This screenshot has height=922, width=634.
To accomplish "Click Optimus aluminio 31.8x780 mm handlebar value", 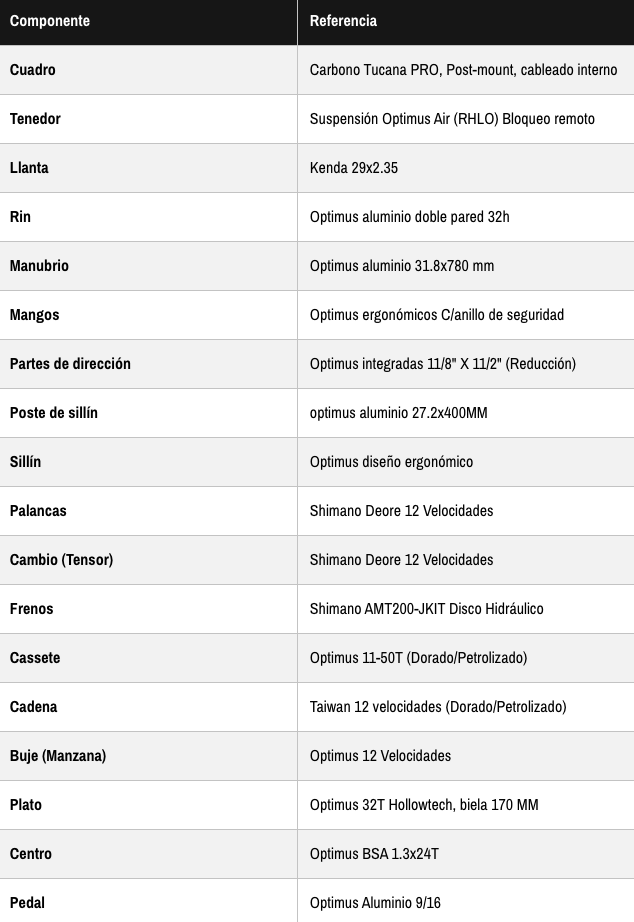I will pos(402,266).
